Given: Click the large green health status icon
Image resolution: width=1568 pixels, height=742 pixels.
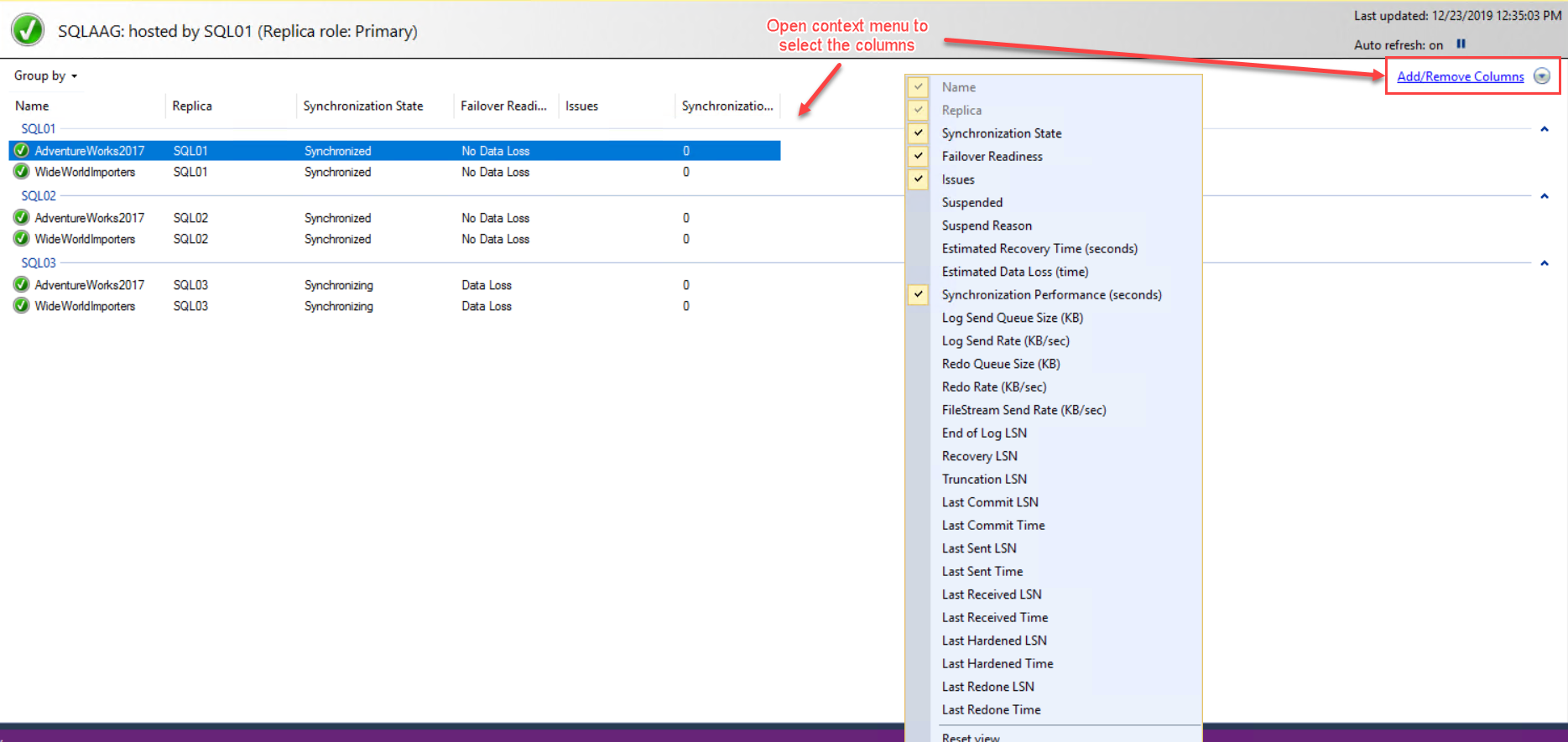Looking at the screenshot, I should click(x=28, y=29).
